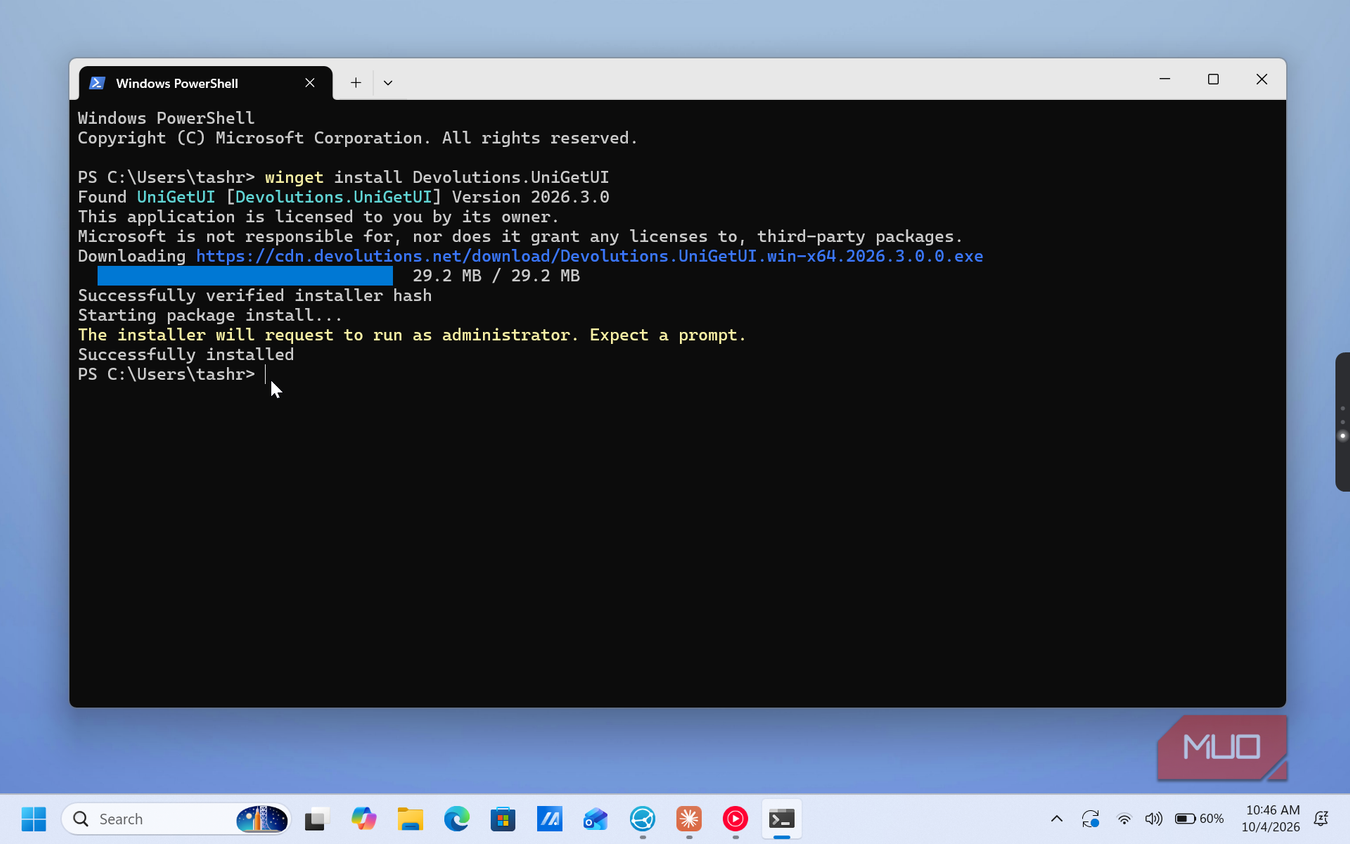Click the 'Version 2026.3.0' text

coord(531,197)
